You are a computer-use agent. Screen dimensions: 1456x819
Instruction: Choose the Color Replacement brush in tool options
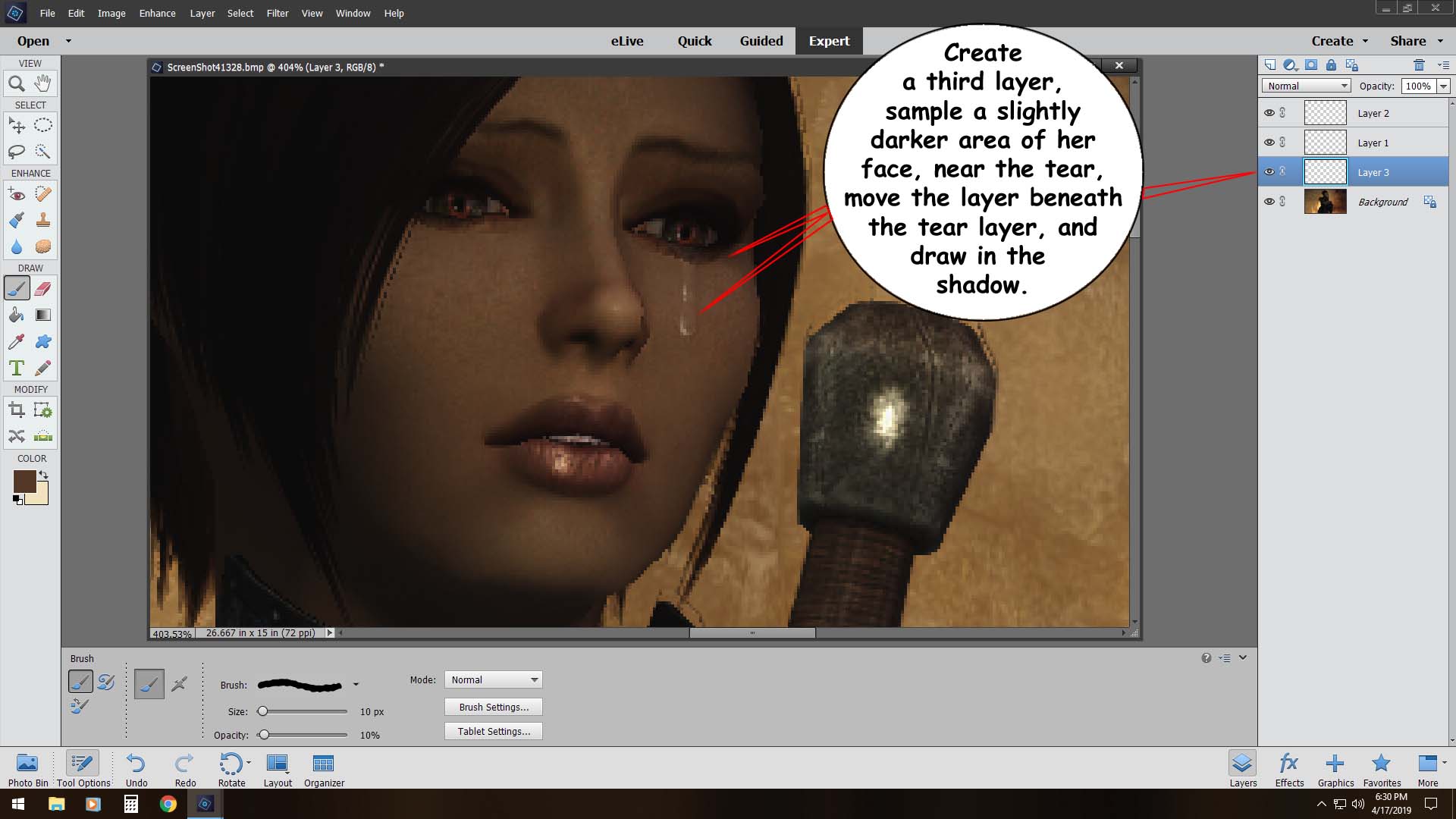(x=80, y=707)
